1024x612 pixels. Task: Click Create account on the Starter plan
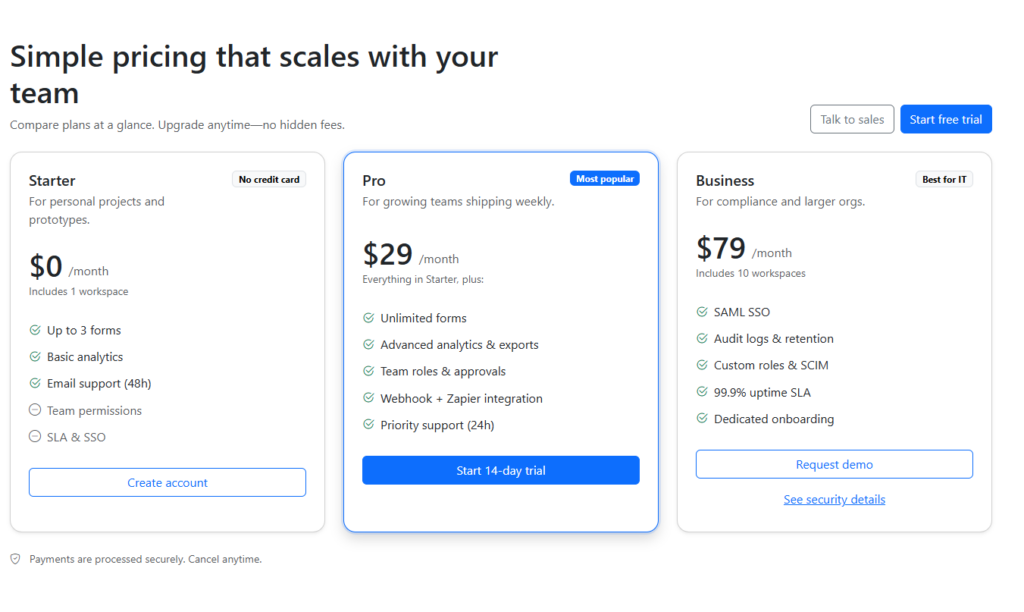(x=167, y=482)
